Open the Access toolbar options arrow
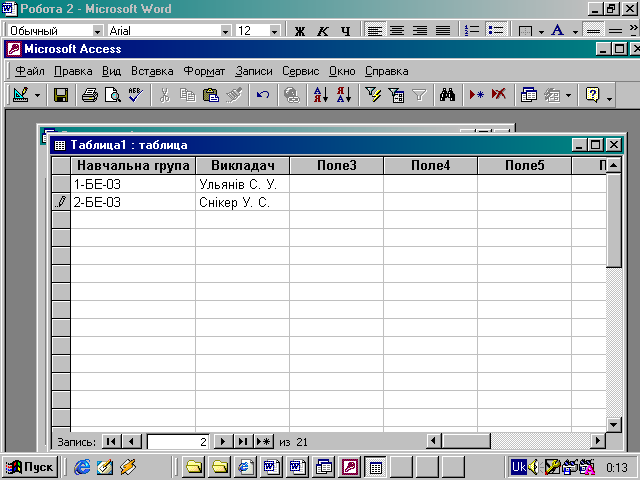Viewport: 640px width, 480px height. (609, 98)
